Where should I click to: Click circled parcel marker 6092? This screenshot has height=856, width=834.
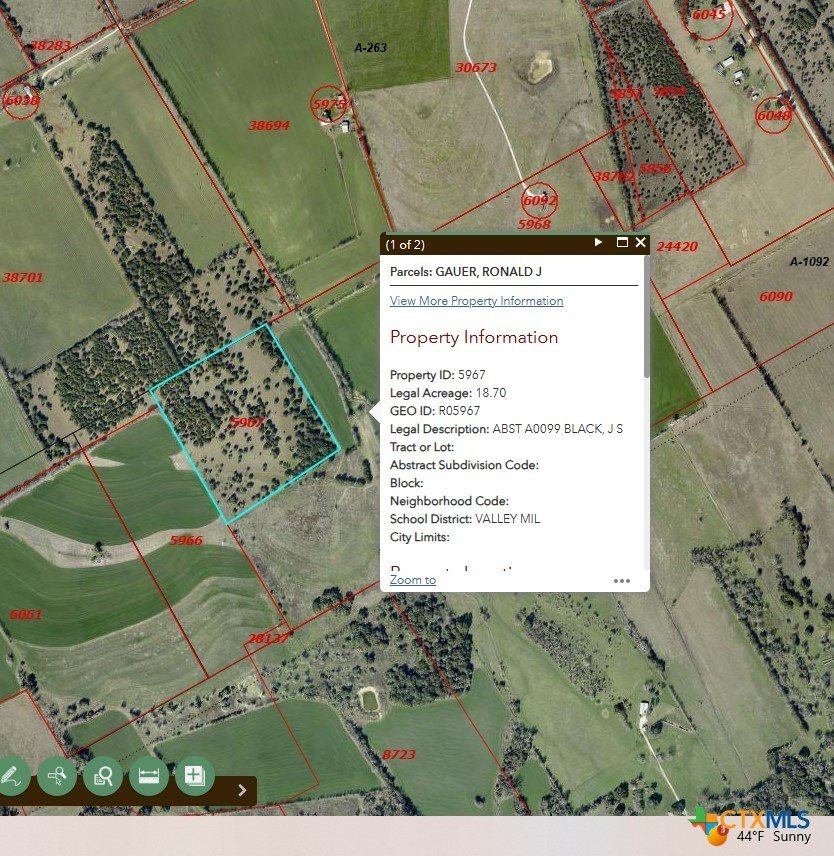[539, 200]
